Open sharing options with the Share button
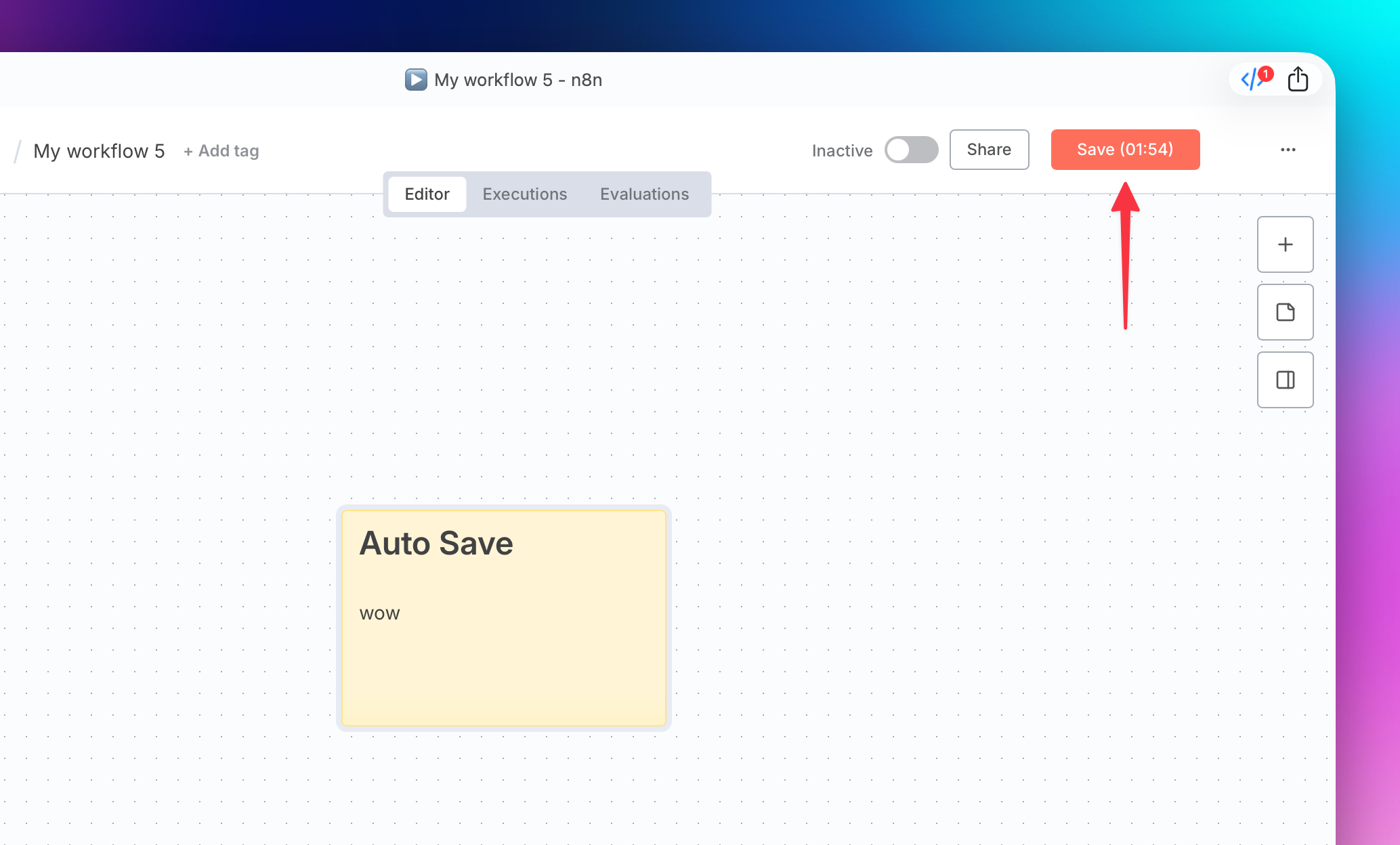This screenshot has width=1400, height=845. pos(989,150)
